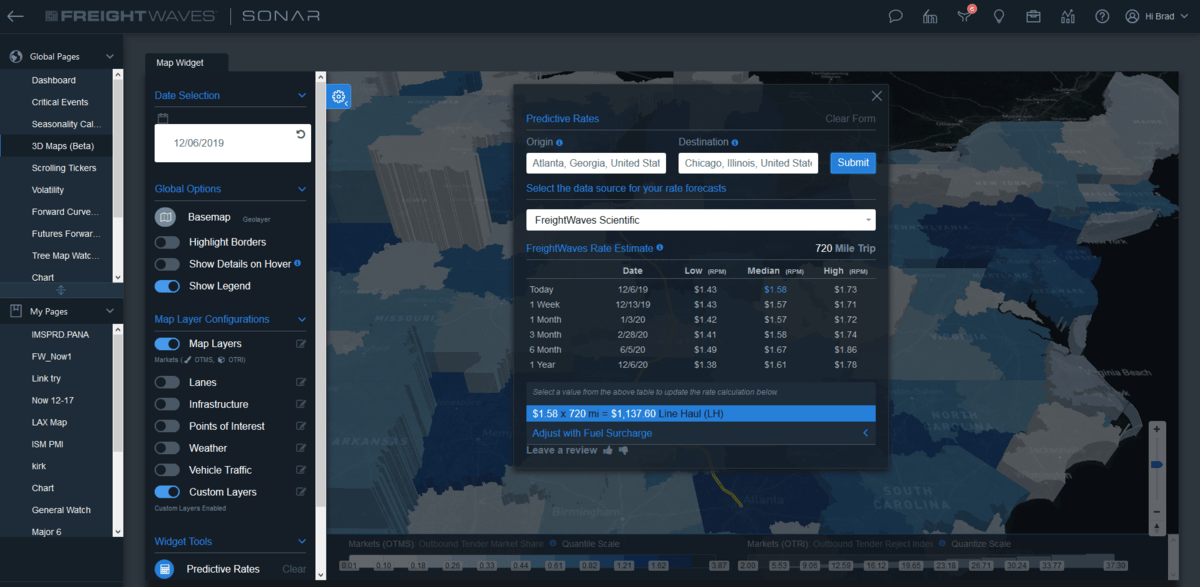Enable the Infrastructure layer toggle

(167, 404)
